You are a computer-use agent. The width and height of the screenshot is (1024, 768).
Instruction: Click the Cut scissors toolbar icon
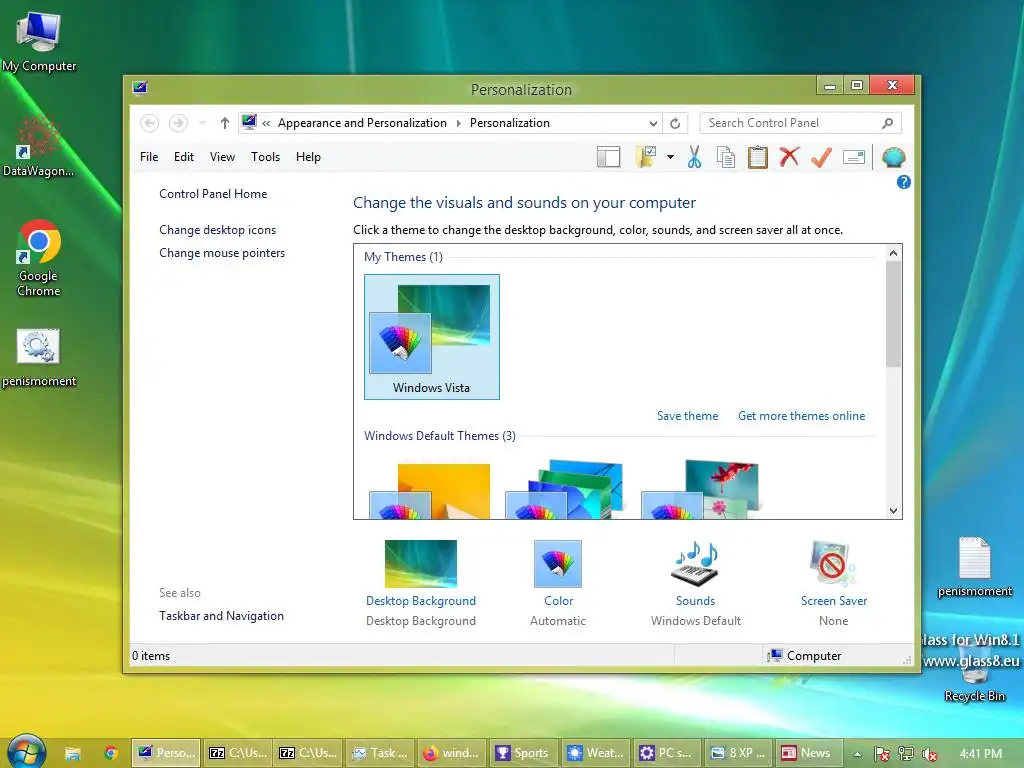pyautogui.click(x=694, y=157)
